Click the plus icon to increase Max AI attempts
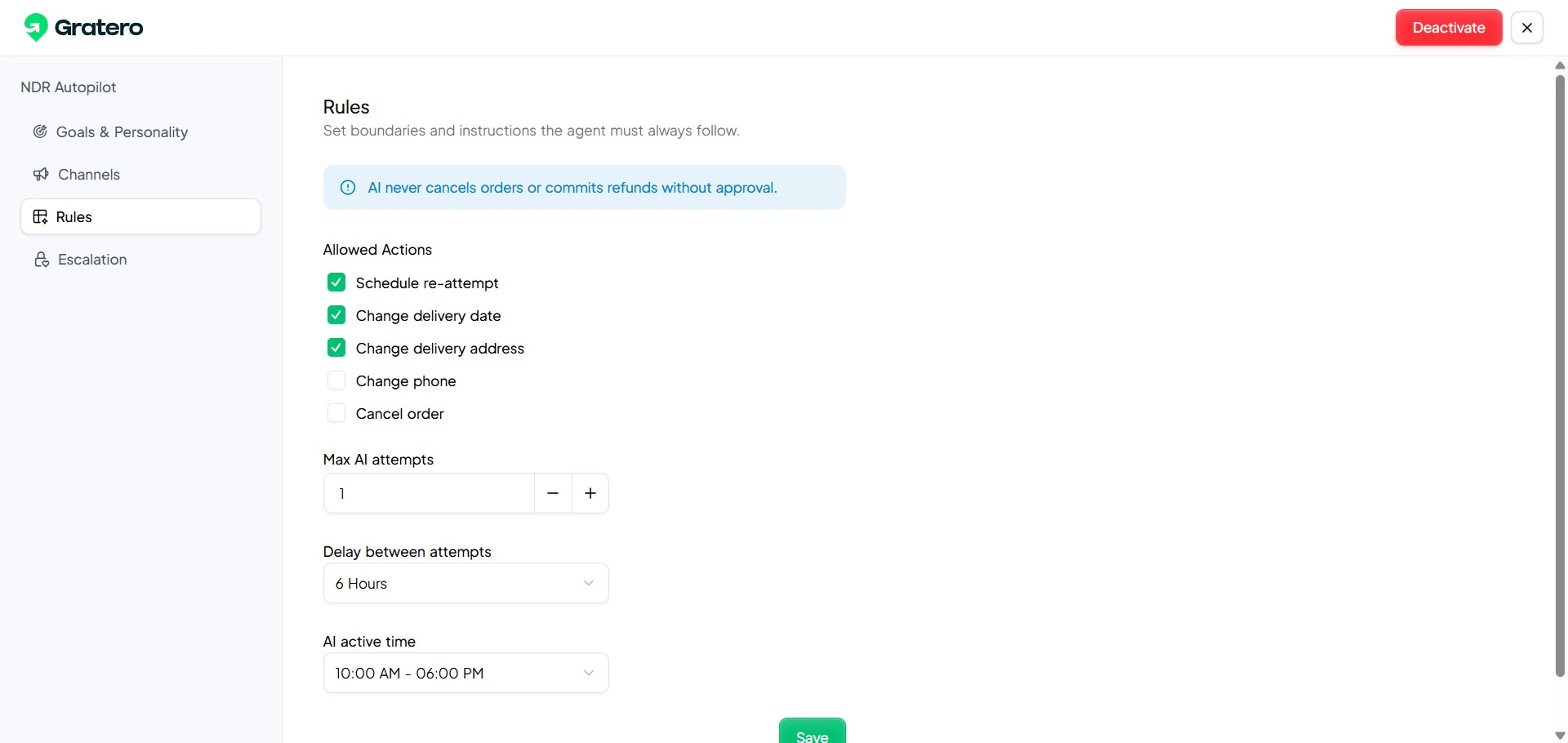 tap(590, 493)
